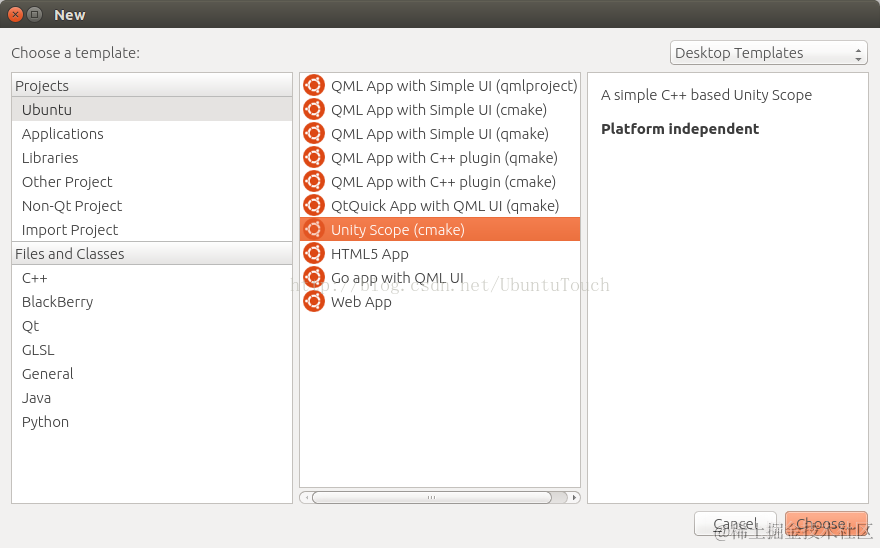Click the icon next to QML App Simple UI (qmake)
Viewport: 880px width, 548px height.
click(x=314, y=134)
